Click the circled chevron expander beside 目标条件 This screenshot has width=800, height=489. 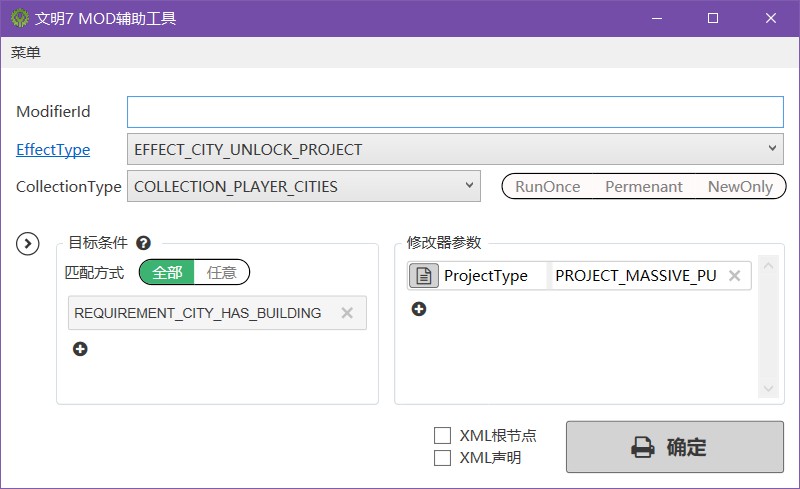(x=28, y=244)
